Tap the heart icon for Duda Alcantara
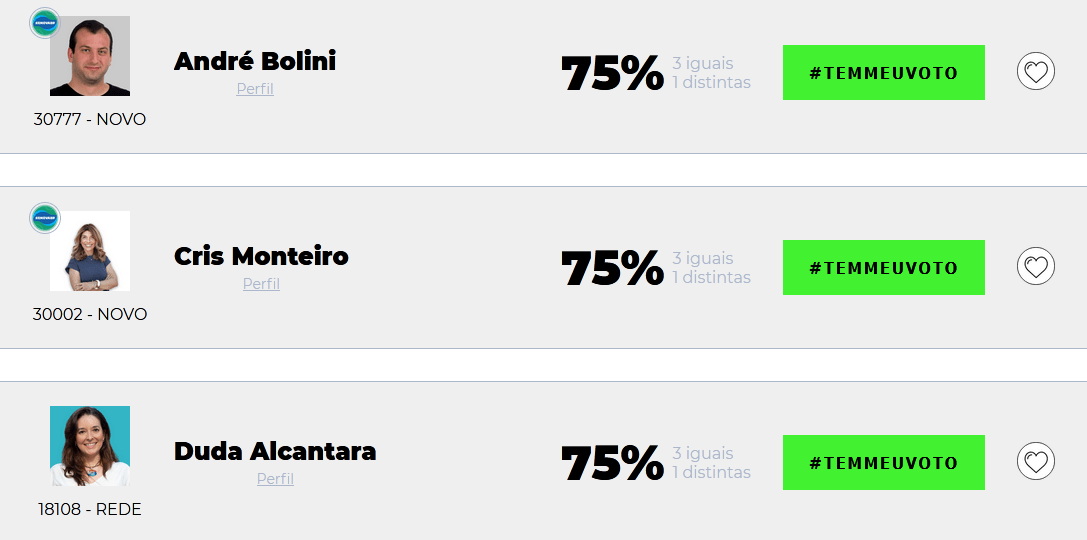 click(x=1036, y=462)
